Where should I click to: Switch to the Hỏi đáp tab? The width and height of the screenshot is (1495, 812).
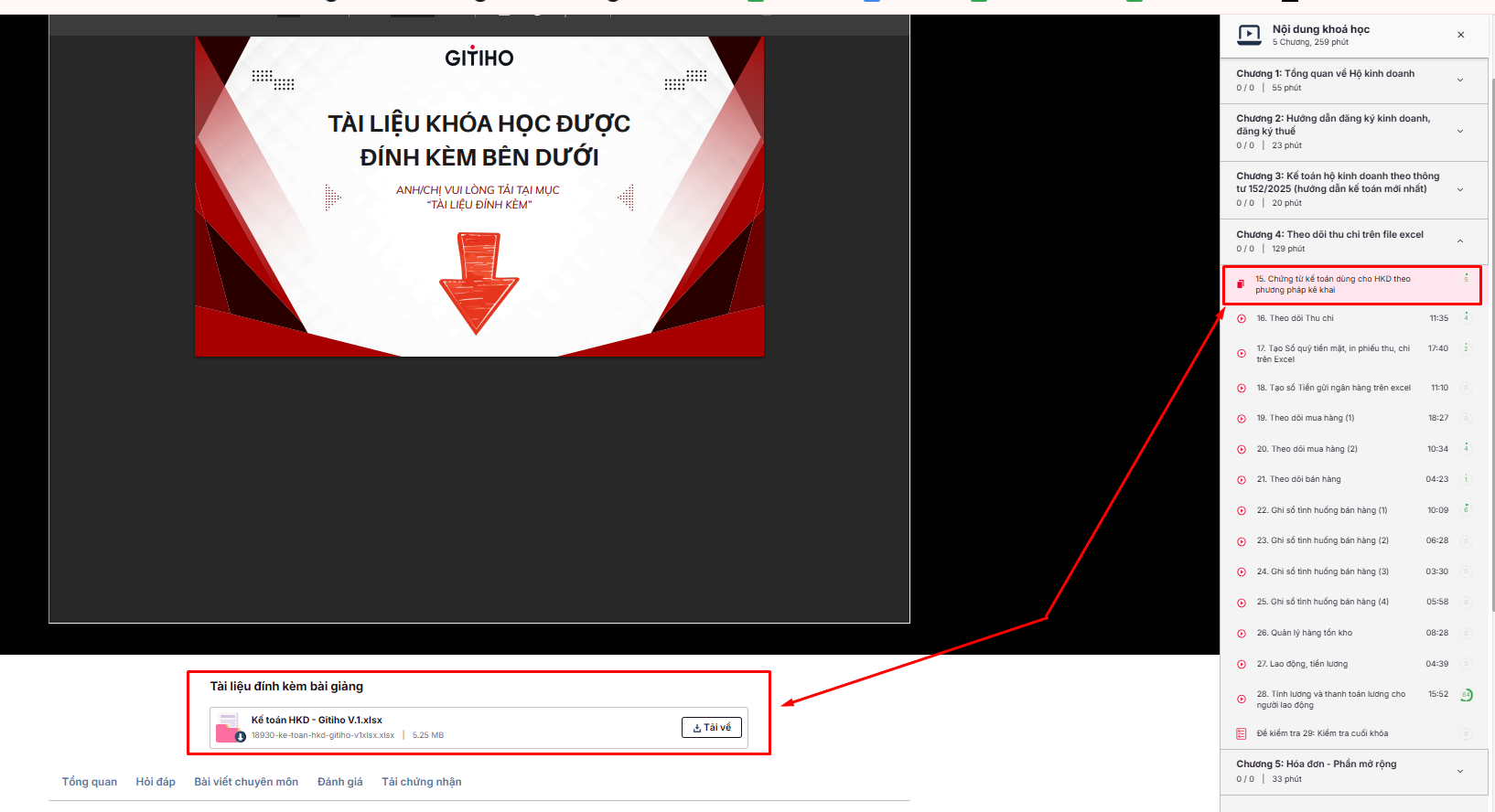pyautogui.click(x=156, y=782)
